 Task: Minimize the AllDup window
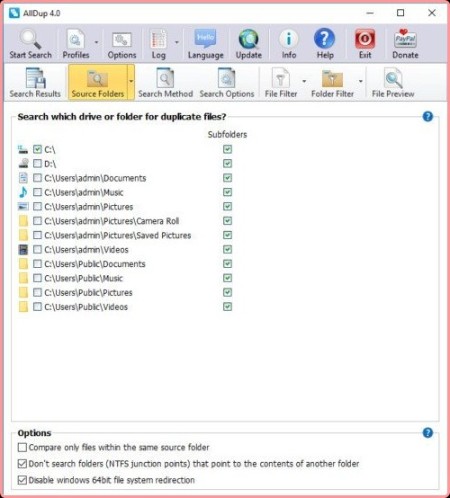(x=370, y=13)
